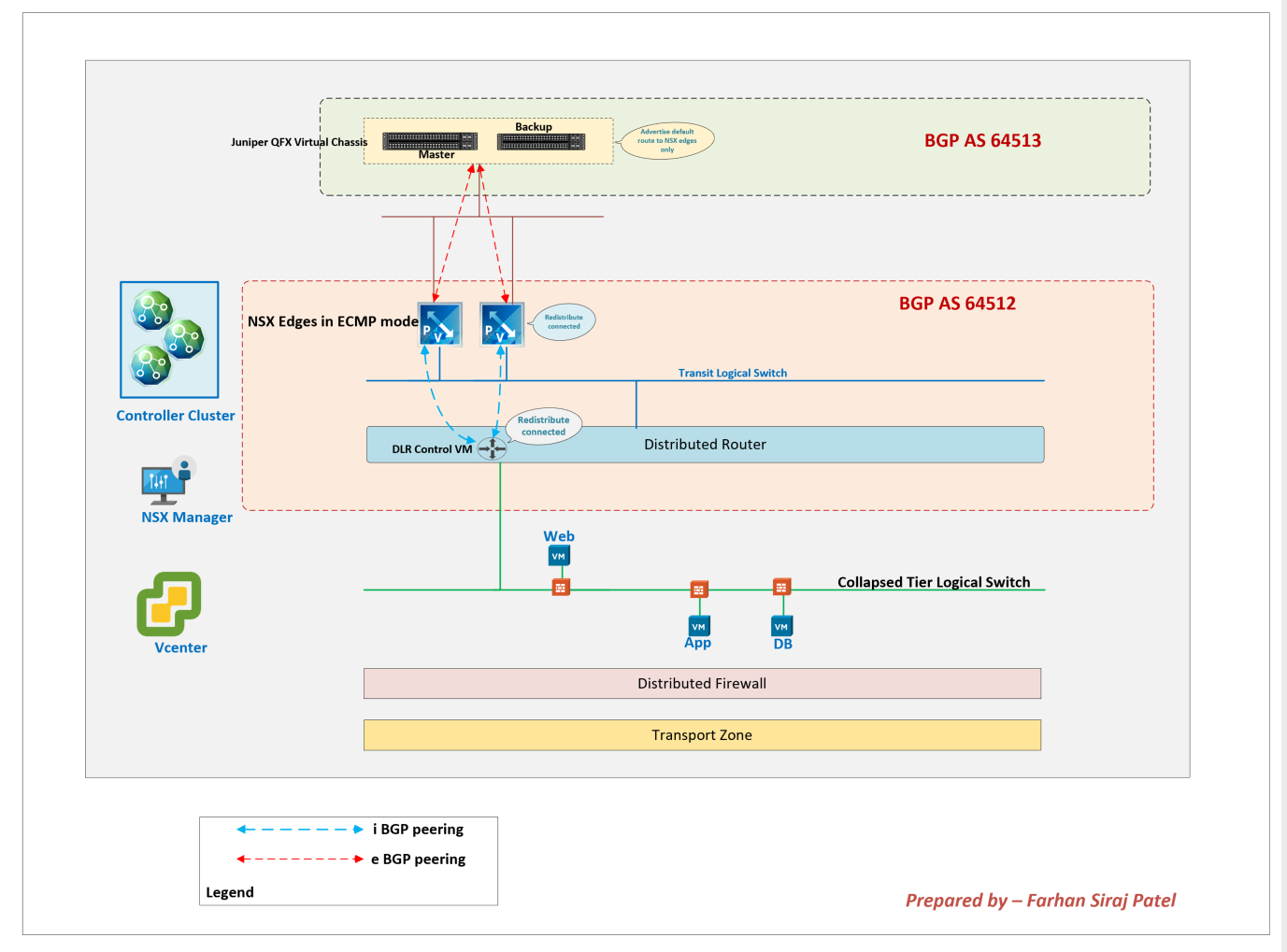Click the DB VM icon

[x=781, y=625]
